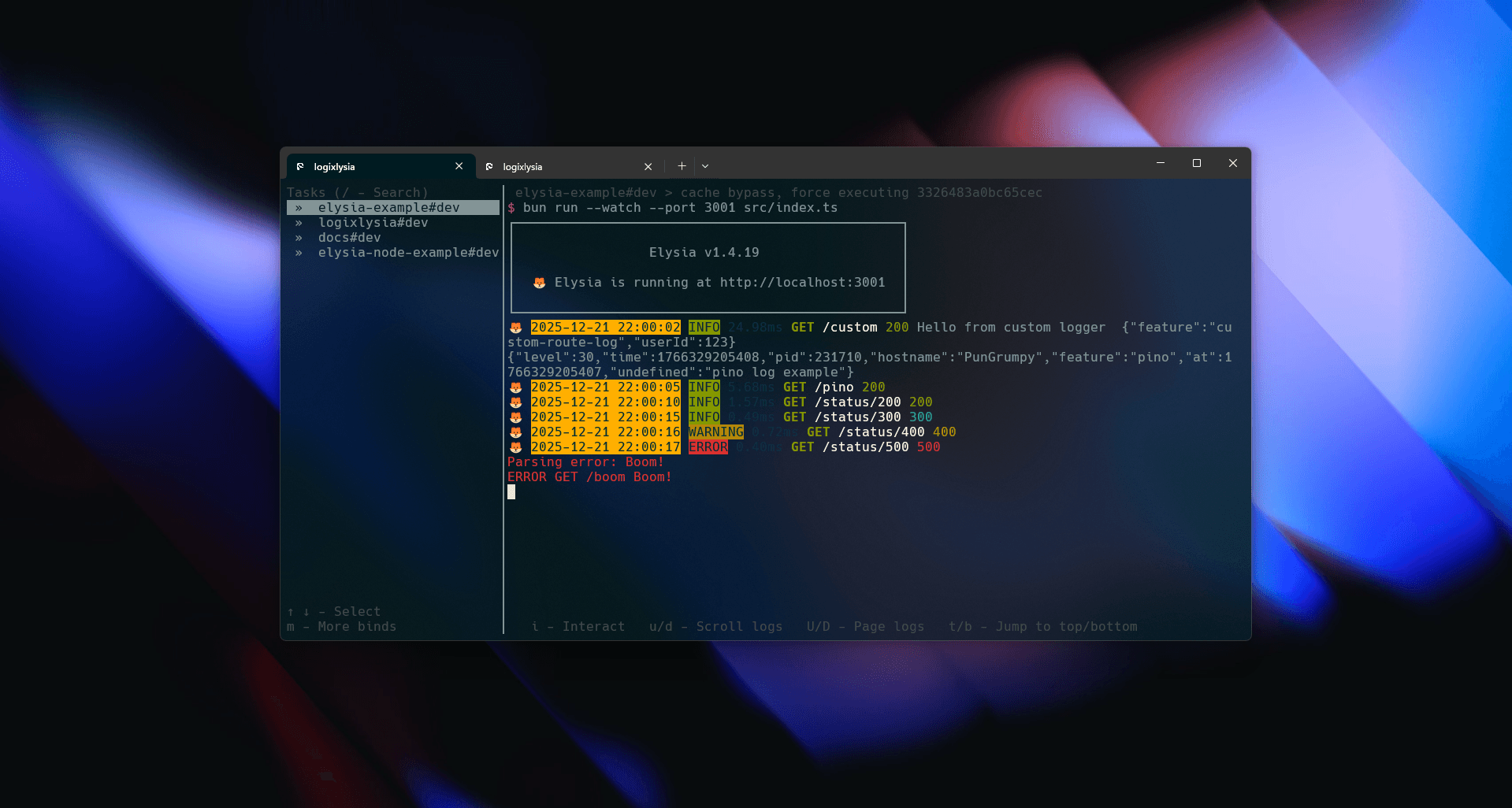
Task: Open a new terminal tab
Action: click(682, 166)
